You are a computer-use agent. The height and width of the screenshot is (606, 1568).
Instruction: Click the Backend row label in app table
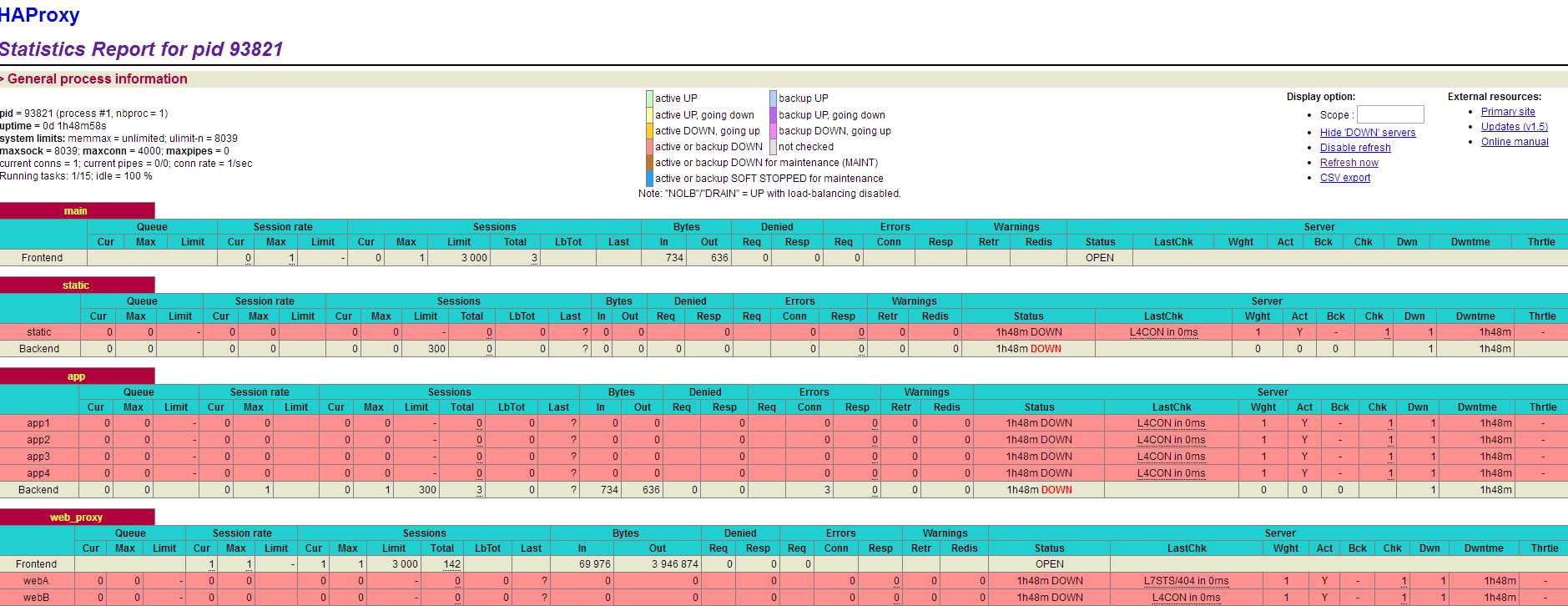pyautogui.click(x=38, y=490)
